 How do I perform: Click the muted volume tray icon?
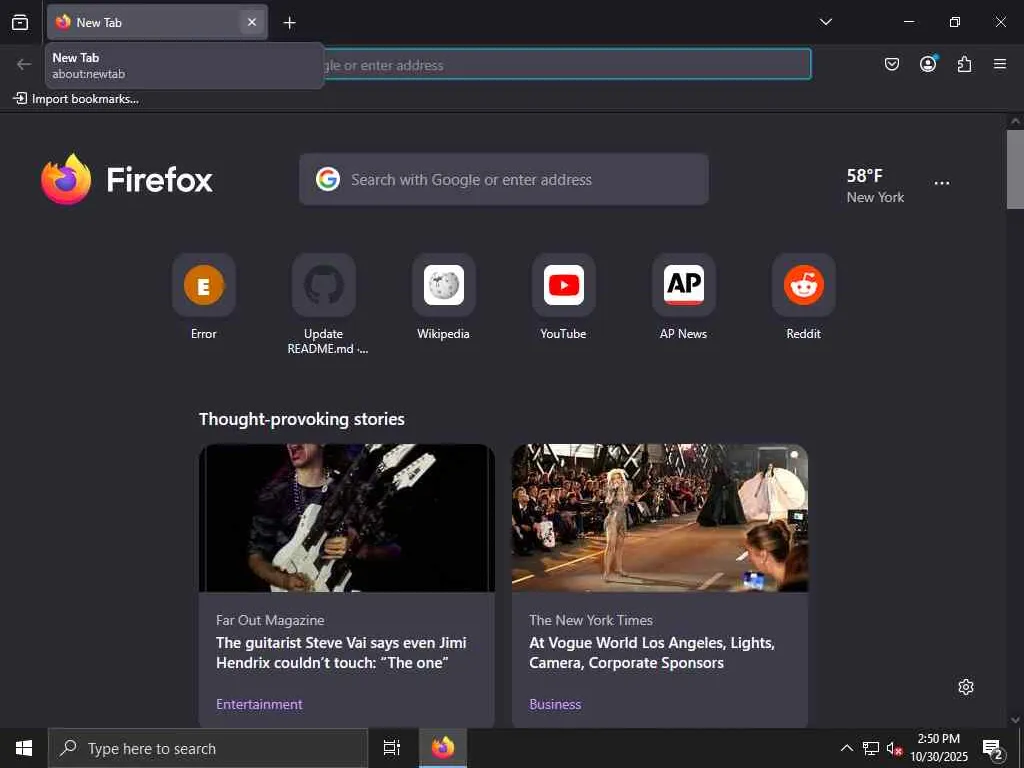tap(894, 748)
